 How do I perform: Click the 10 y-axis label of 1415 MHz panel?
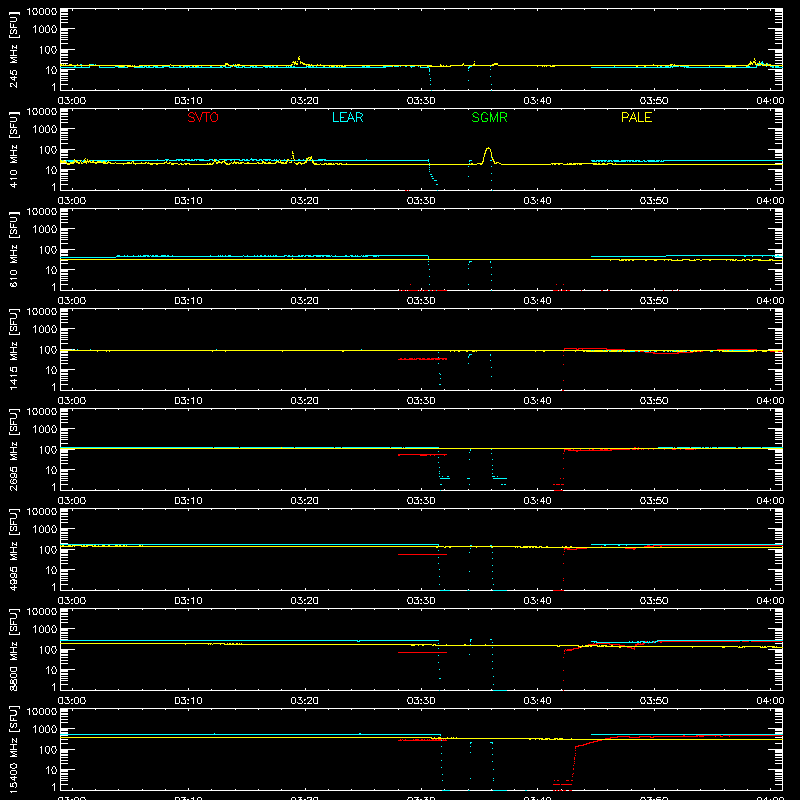pos(51,370)
